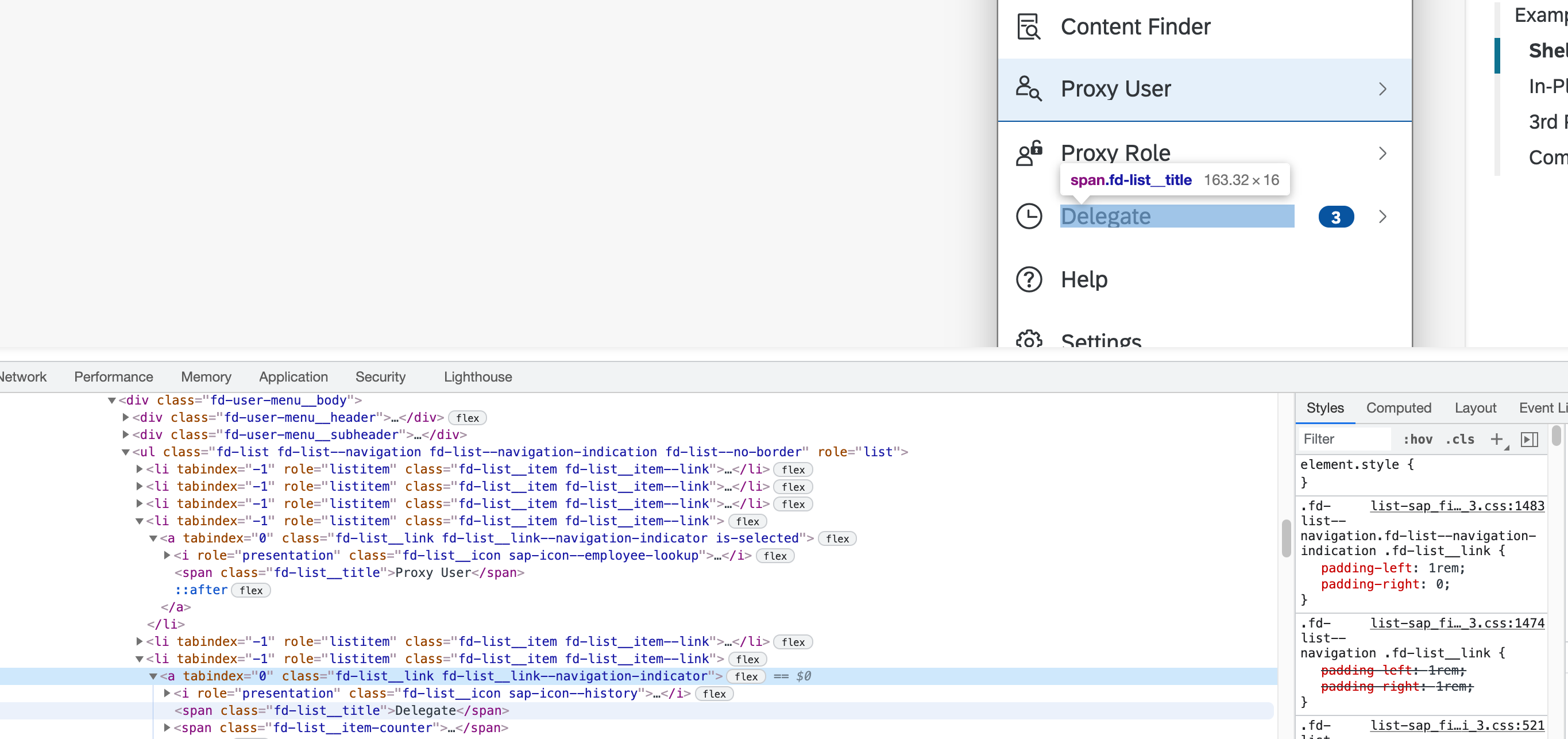This screenshot has width=1568, height=739.
Task: Select the Proxy User icon
Action: [1029, 88]
